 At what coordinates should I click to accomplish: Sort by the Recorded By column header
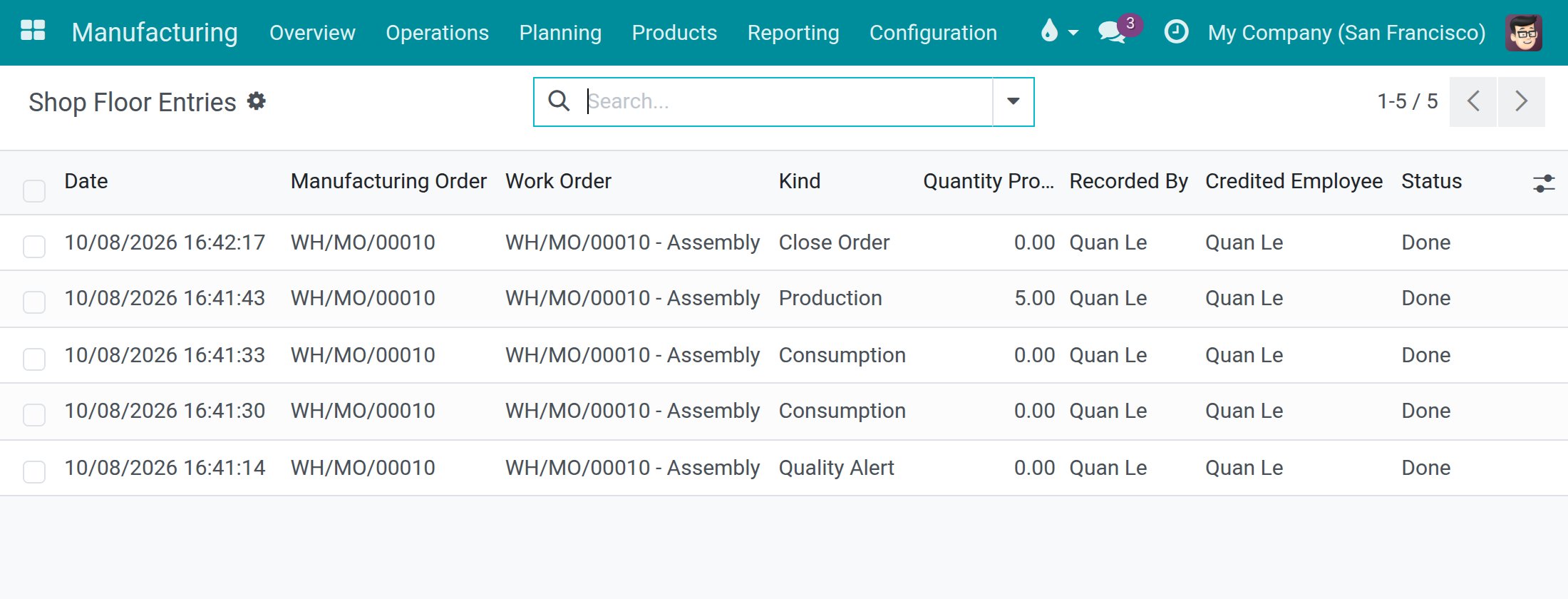pos(1129,181)
